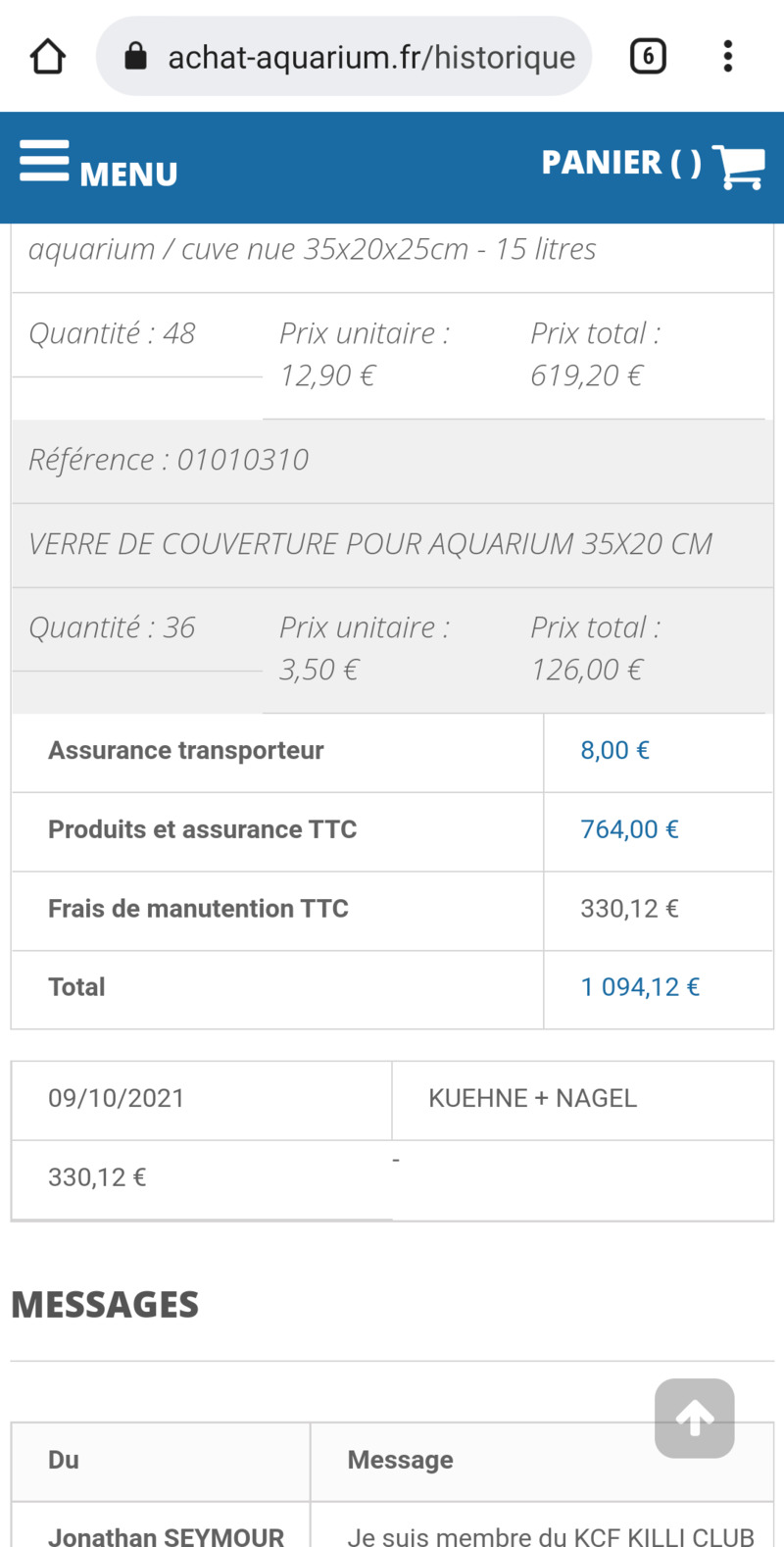Tap the browser home icon
The image size is (784, 1547).
47,56
